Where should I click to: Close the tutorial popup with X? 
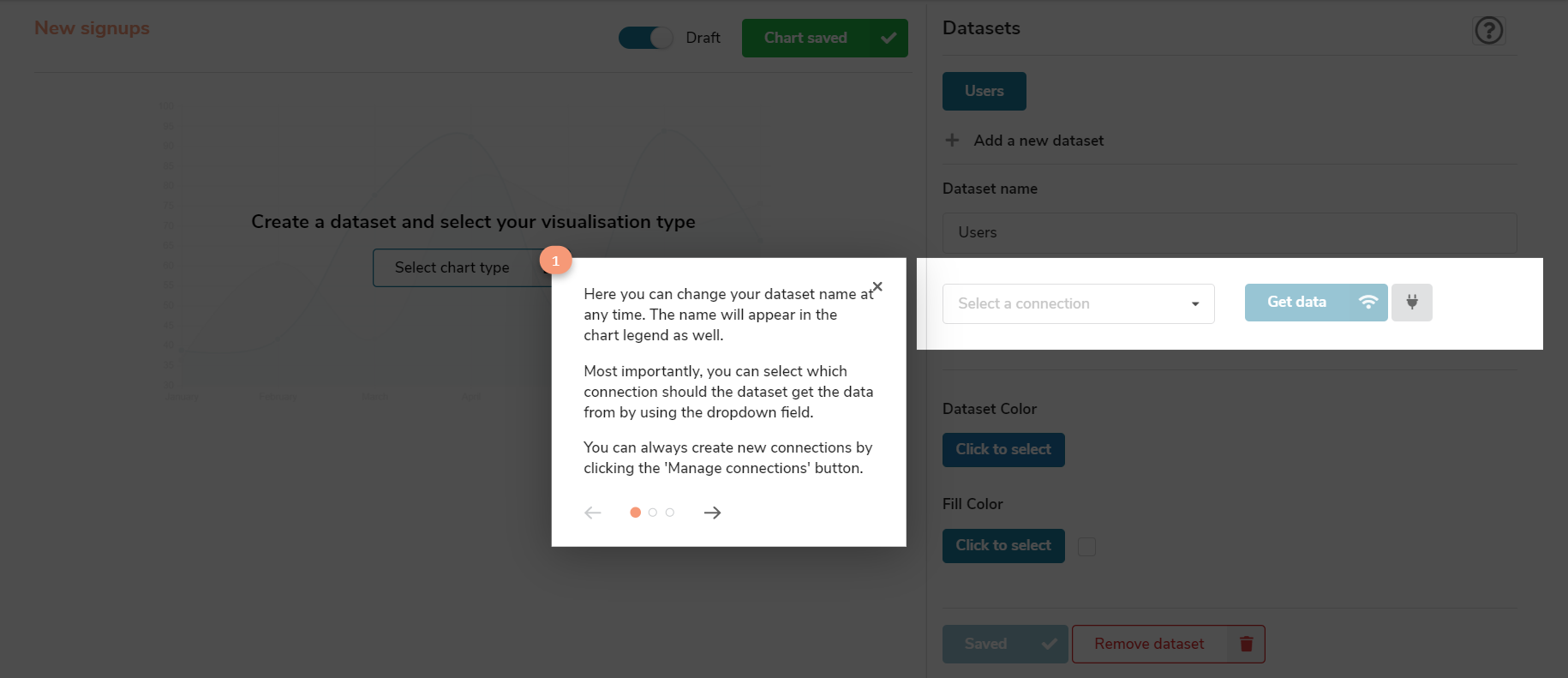tap(877, 286)
